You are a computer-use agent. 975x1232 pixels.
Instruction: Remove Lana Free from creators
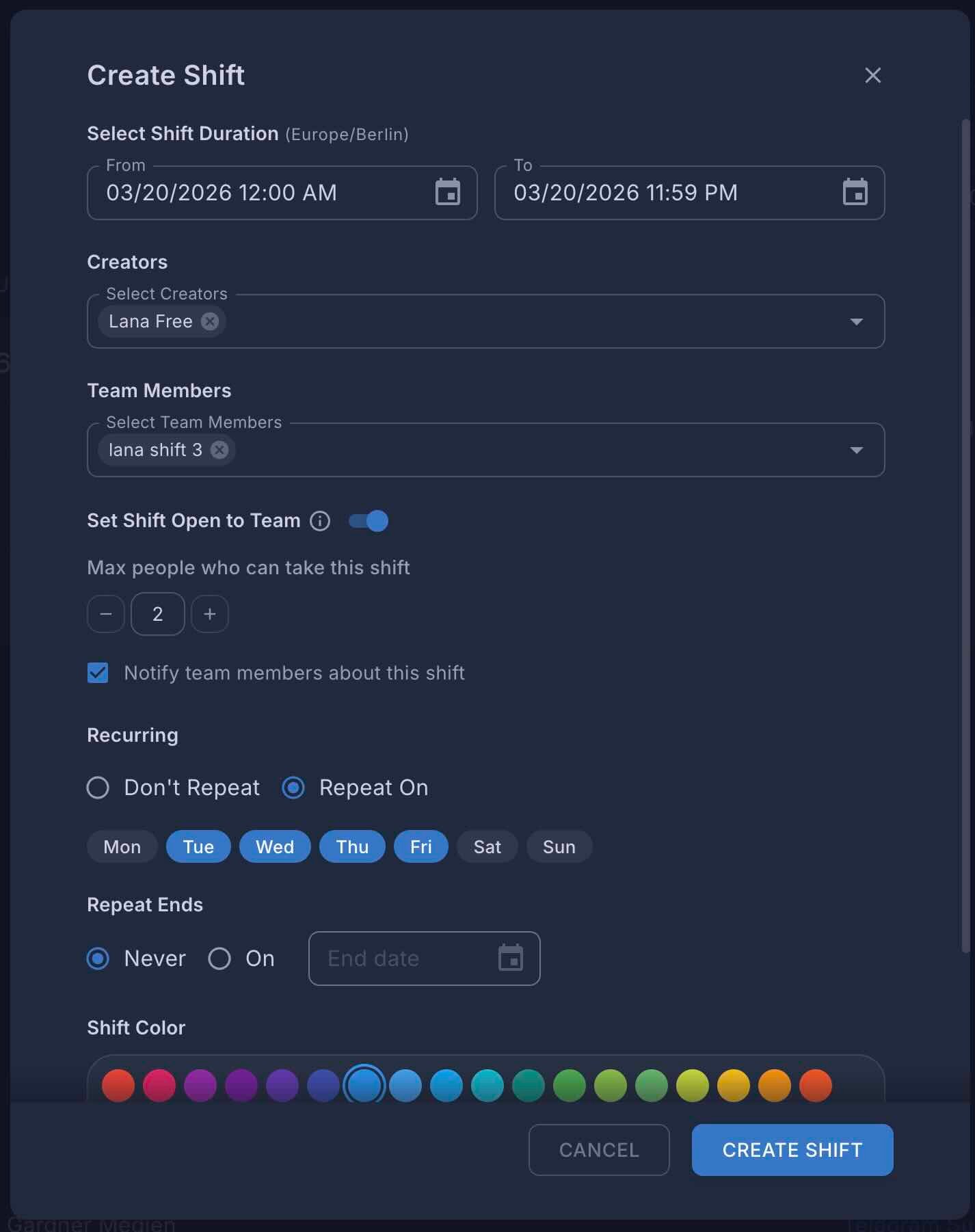(x=210, y=321)
